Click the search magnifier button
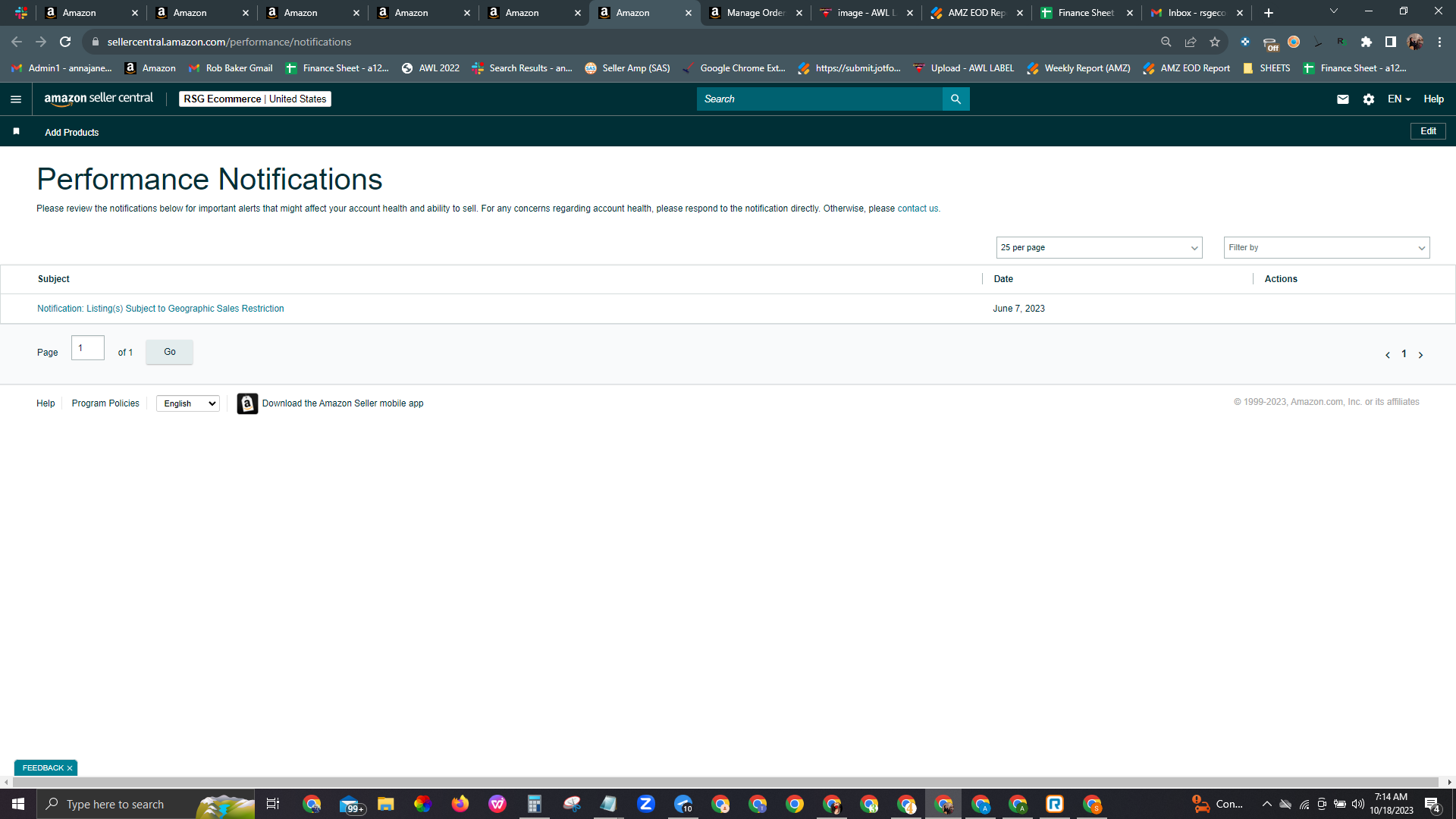 [955, 99]
